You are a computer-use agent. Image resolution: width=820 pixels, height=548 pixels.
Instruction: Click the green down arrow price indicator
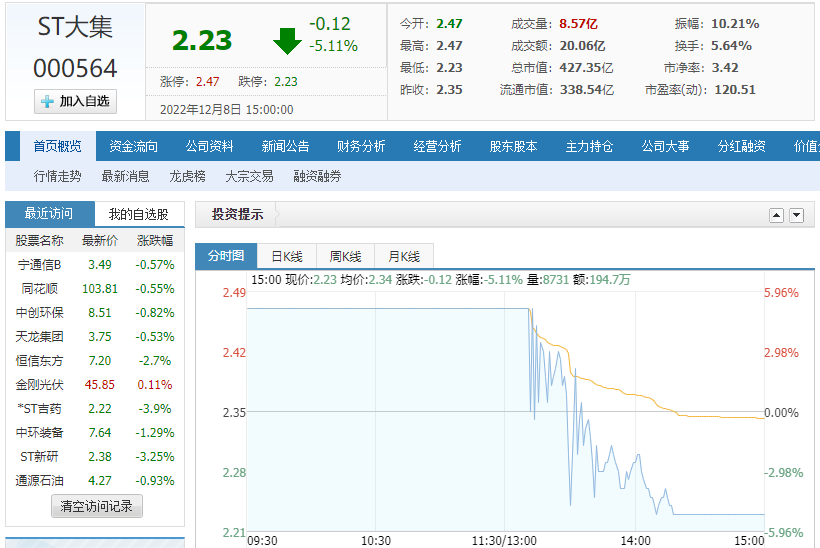[x=287, y=40]
